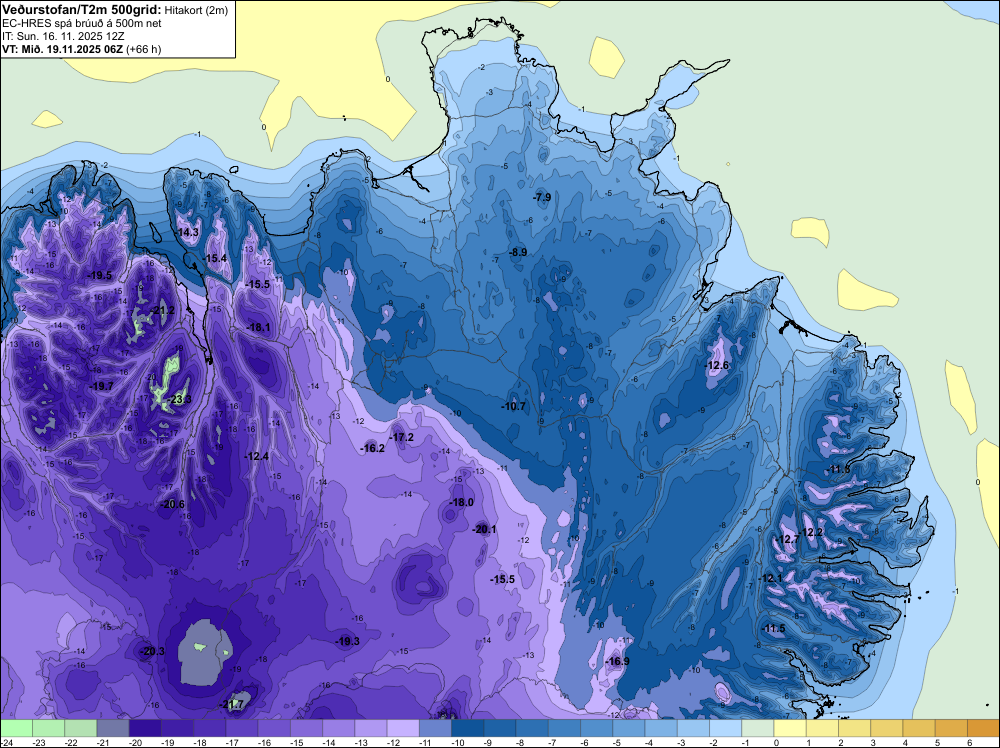Image resolution: width=1000 pixels, height=748 pixels.
Task: Click the -20.1 temperature value
Action: click(484, 529)
